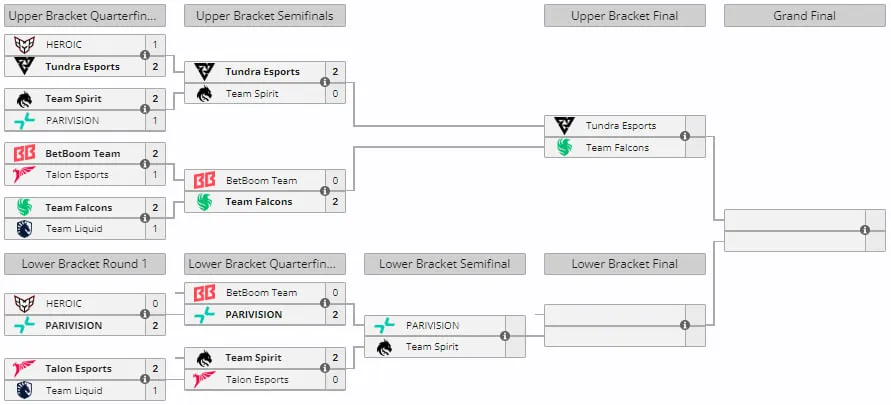891x405 pixels.
Task: Click the empty Grand Final top slot
Action: coord(795,220)
